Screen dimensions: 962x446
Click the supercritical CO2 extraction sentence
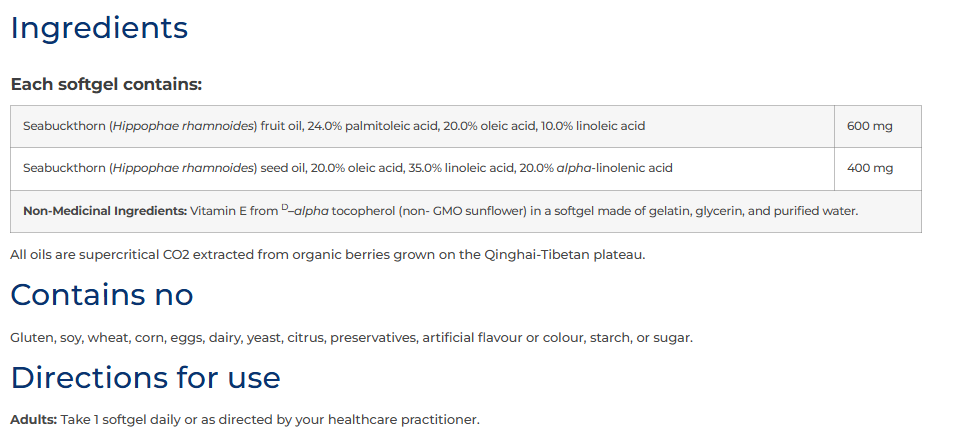point(328,255)
